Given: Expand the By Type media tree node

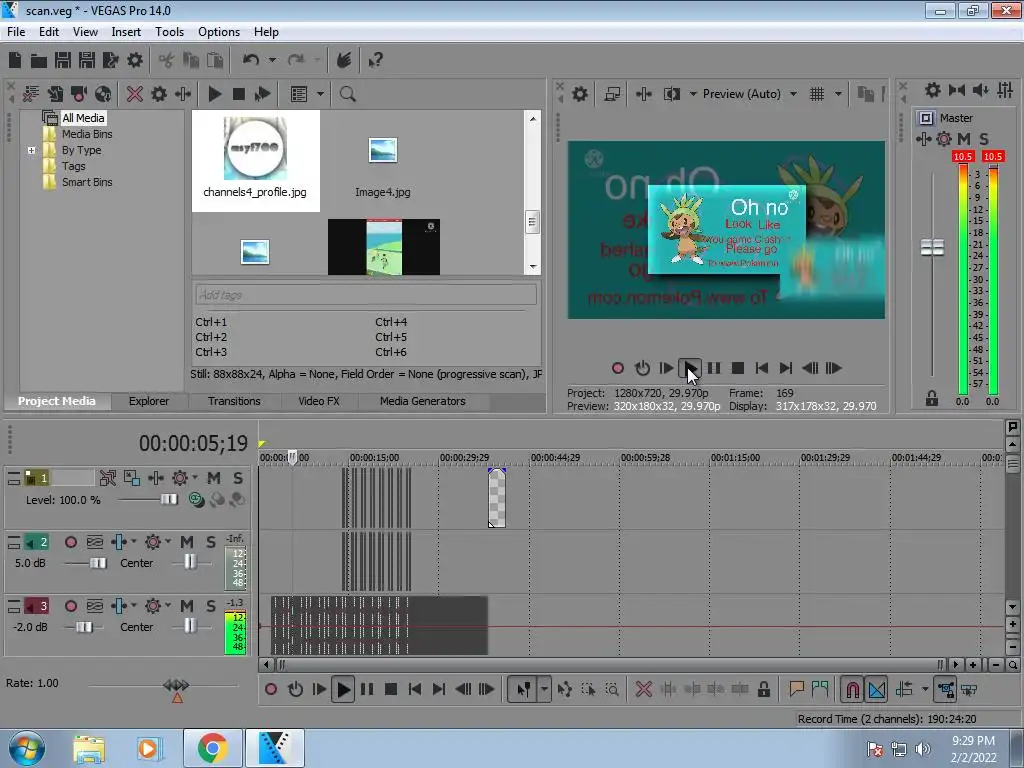Looking at the screenshot, I should (31, 150).
